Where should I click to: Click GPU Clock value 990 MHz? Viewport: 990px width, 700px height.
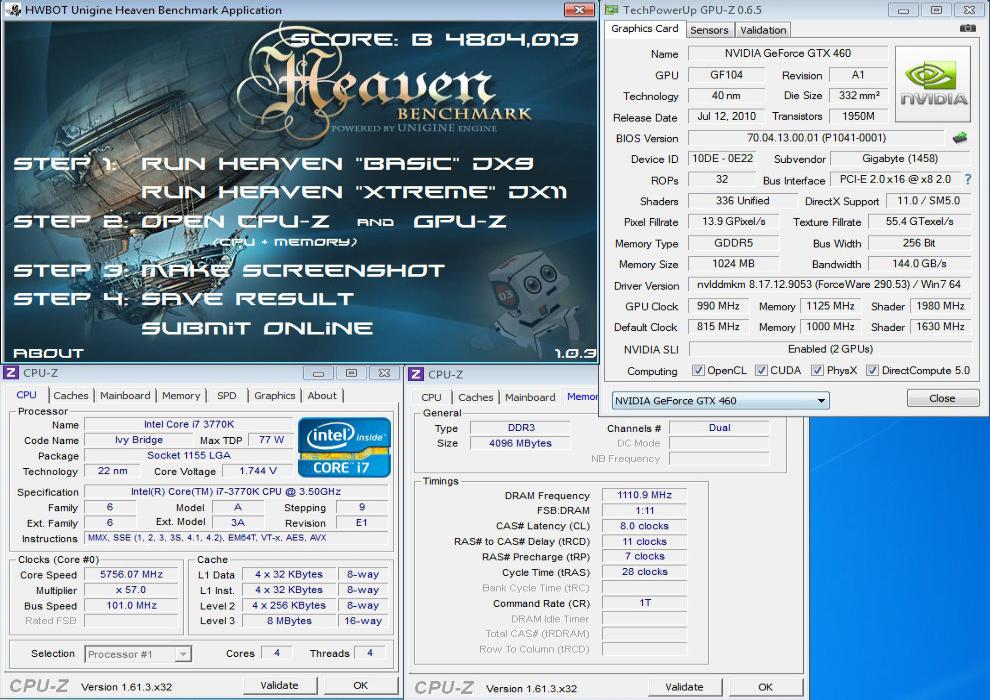click(x=718, y=306)
